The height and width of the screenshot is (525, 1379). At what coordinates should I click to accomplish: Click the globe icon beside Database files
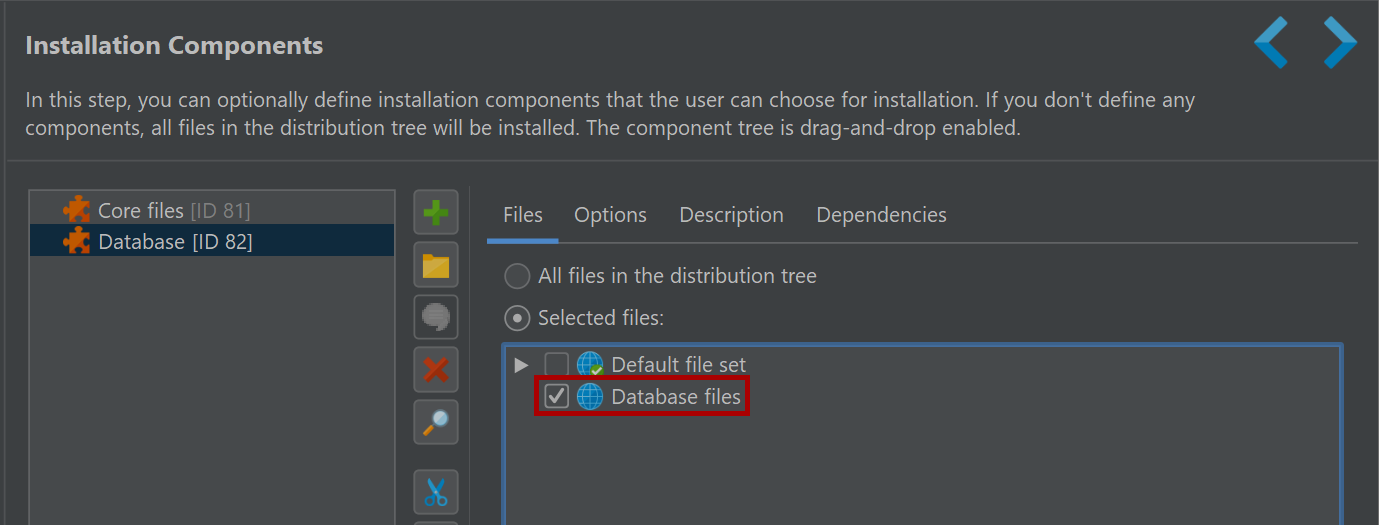point(590,397)
